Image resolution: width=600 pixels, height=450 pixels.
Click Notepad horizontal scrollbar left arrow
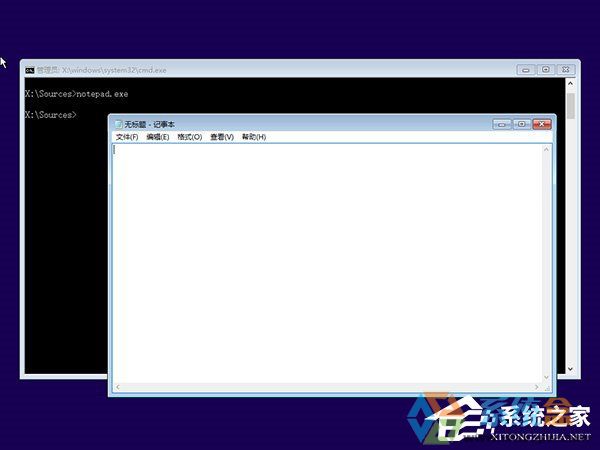pos(118,387)
